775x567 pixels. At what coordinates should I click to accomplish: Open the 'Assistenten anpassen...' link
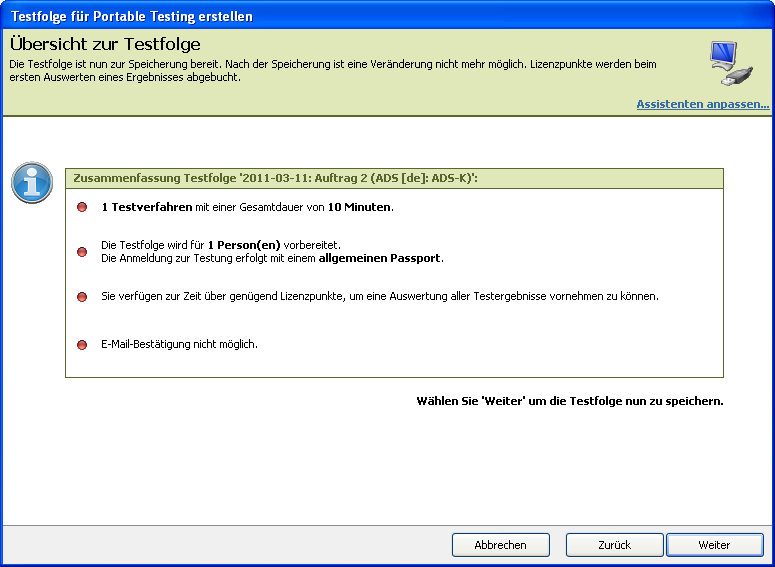pos(702,104)
